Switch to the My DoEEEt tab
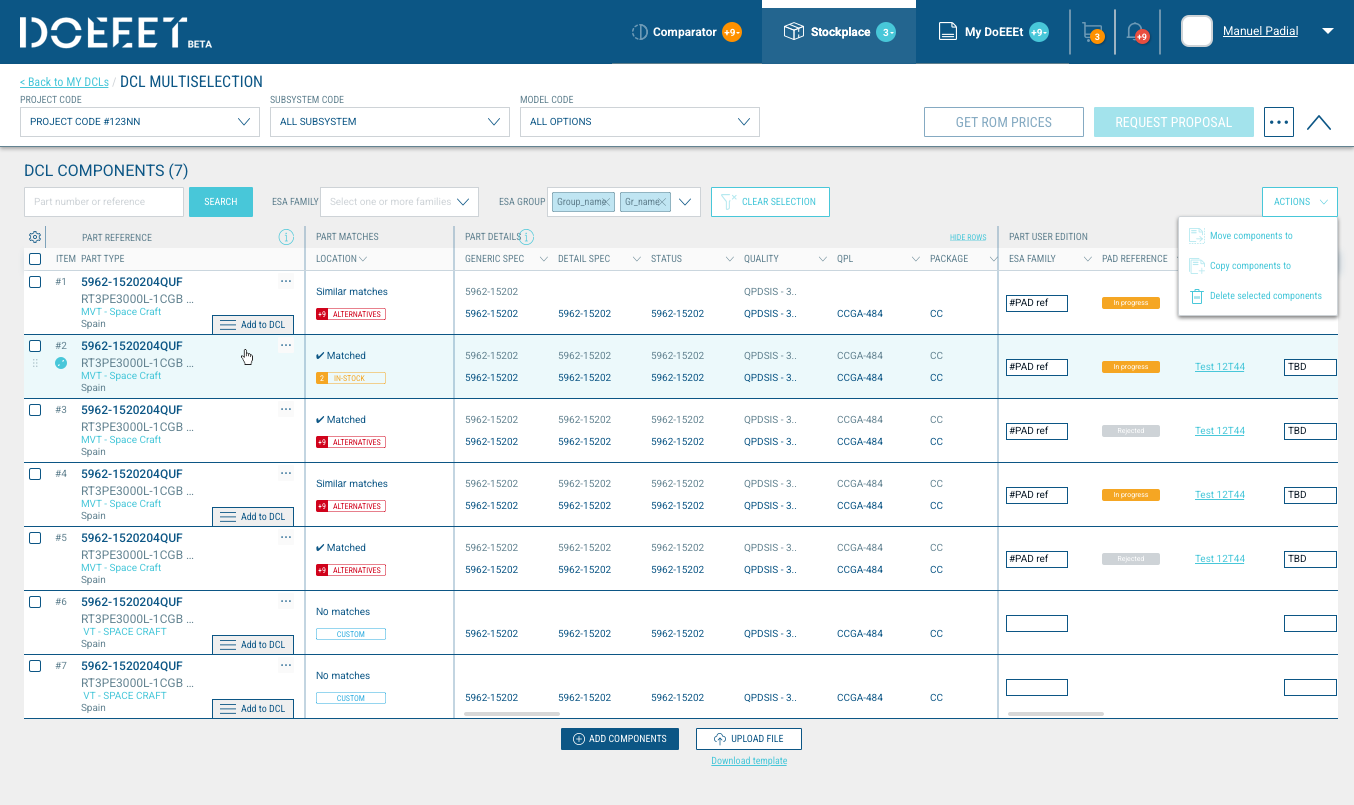Viewport: 1354px width, 805px height. pyautogui.click(x=992, y=32)
